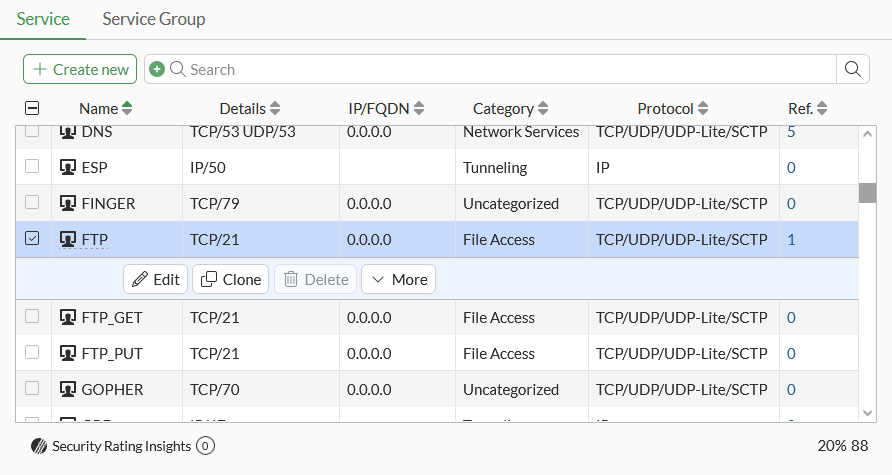Click the Edit button for FTP
The width and height of the screenshot is (892, 475).
click(155, 280)
